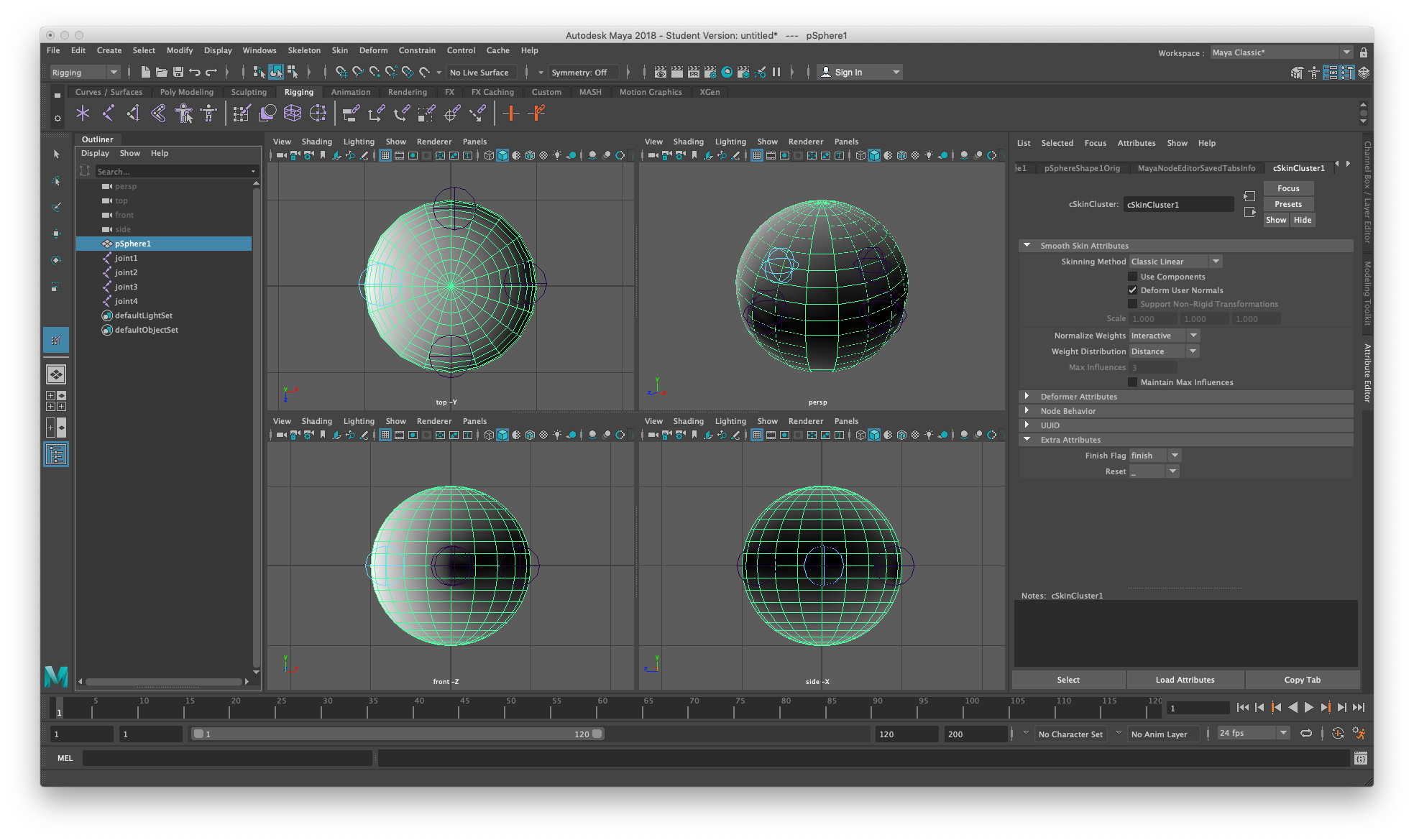
Task: Toggle the lock icon next to Workspace
Action: pyautogui.click(x=1363, y=52)
